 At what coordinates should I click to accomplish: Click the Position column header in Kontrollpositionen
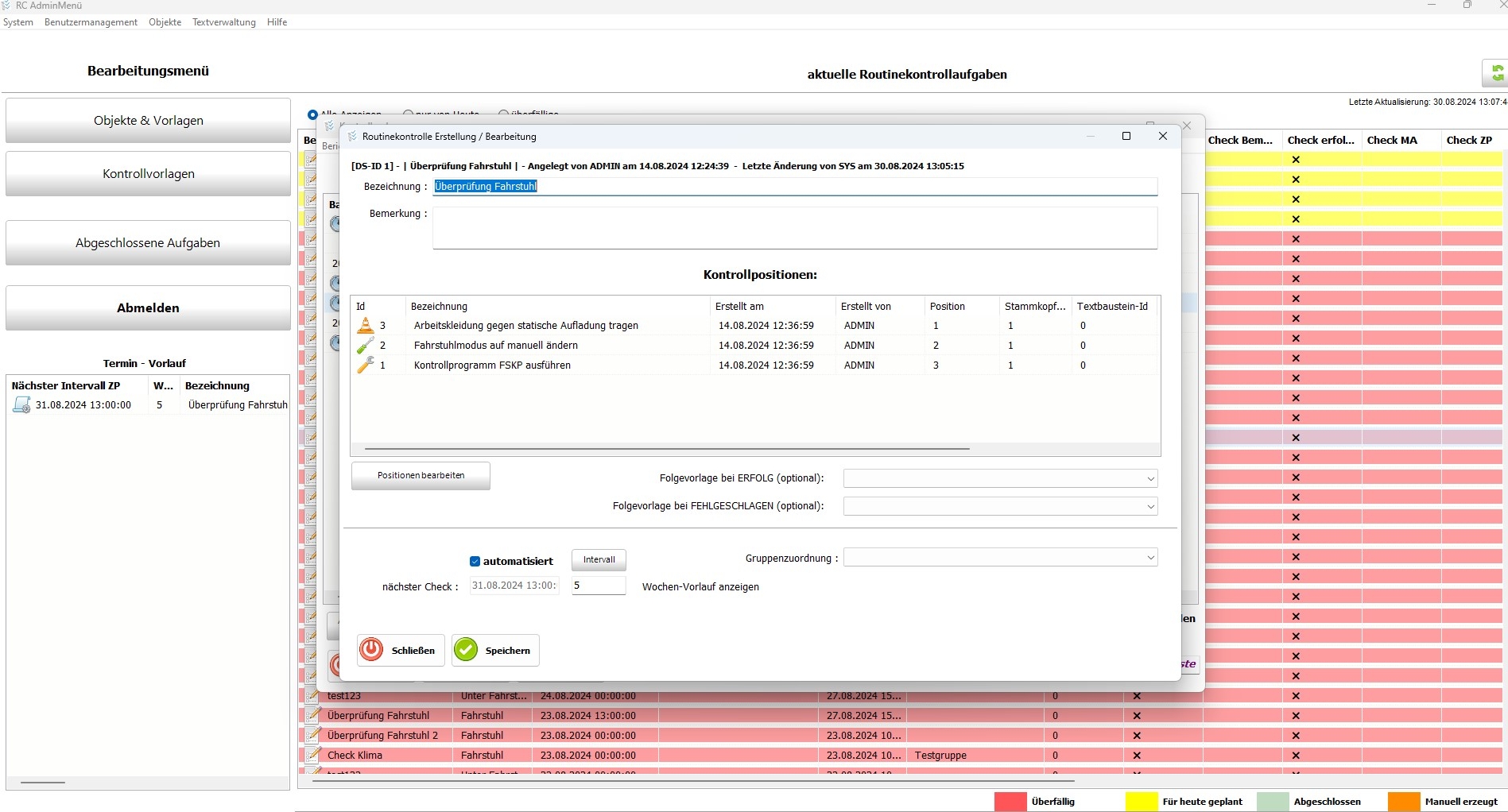click(962, 306)
